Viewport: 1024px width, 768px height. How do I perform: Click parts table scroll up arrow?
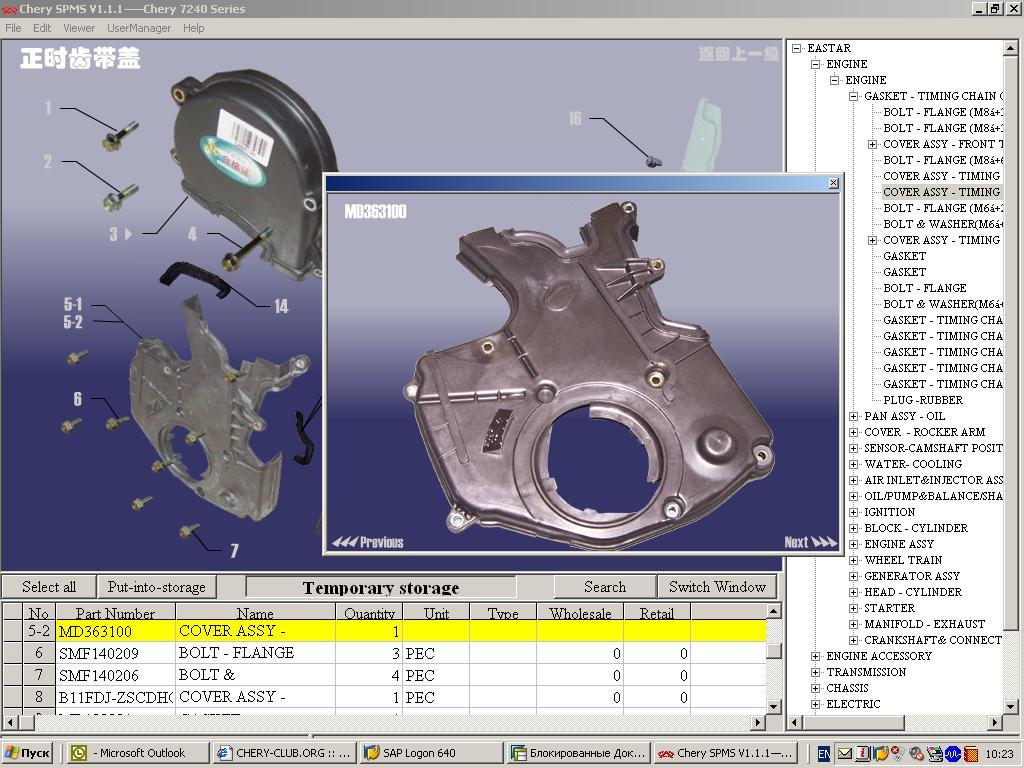773,611
